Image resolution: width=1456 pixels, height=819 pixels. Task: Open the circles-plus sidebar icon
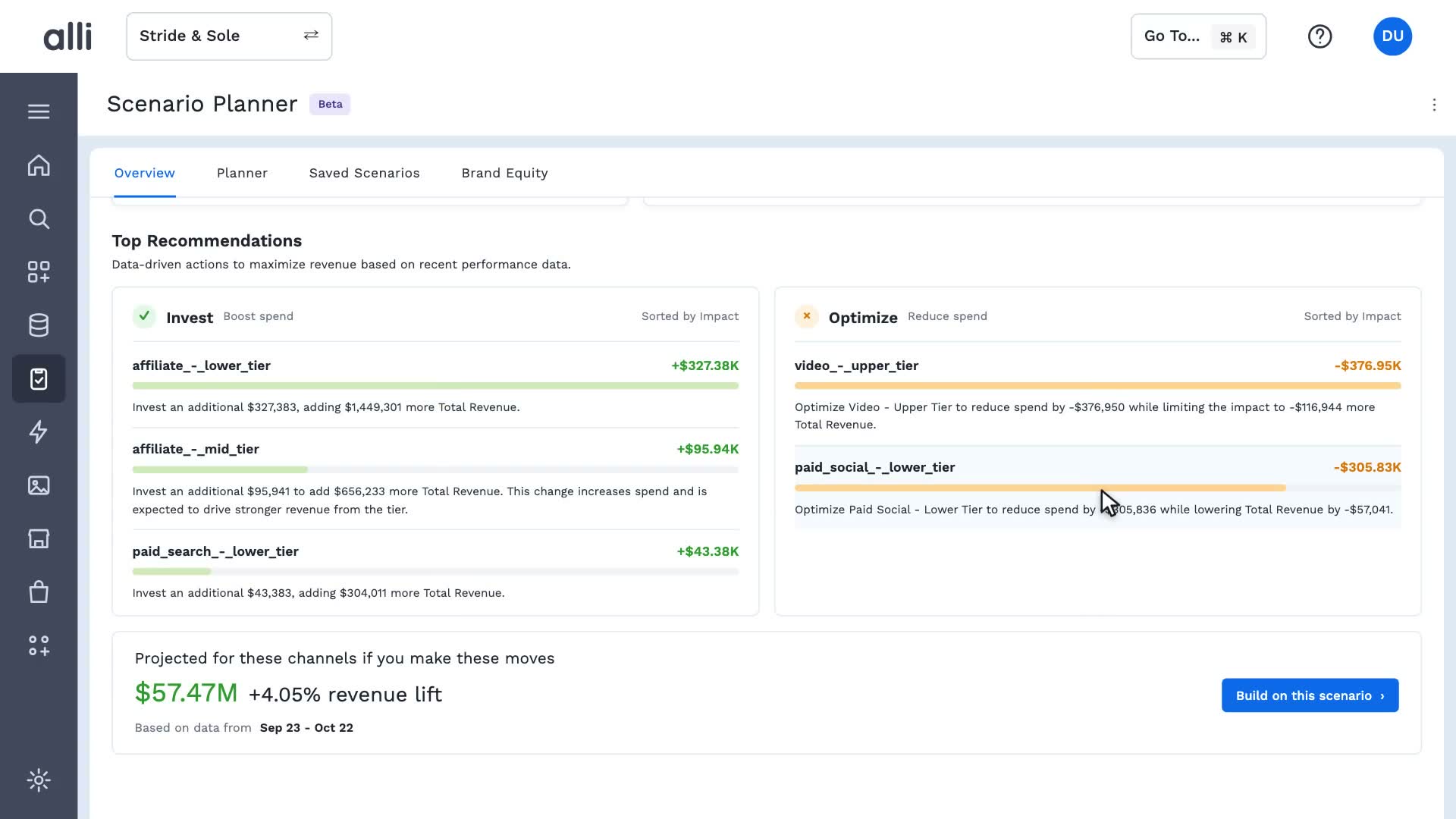[x=39, y=645]
